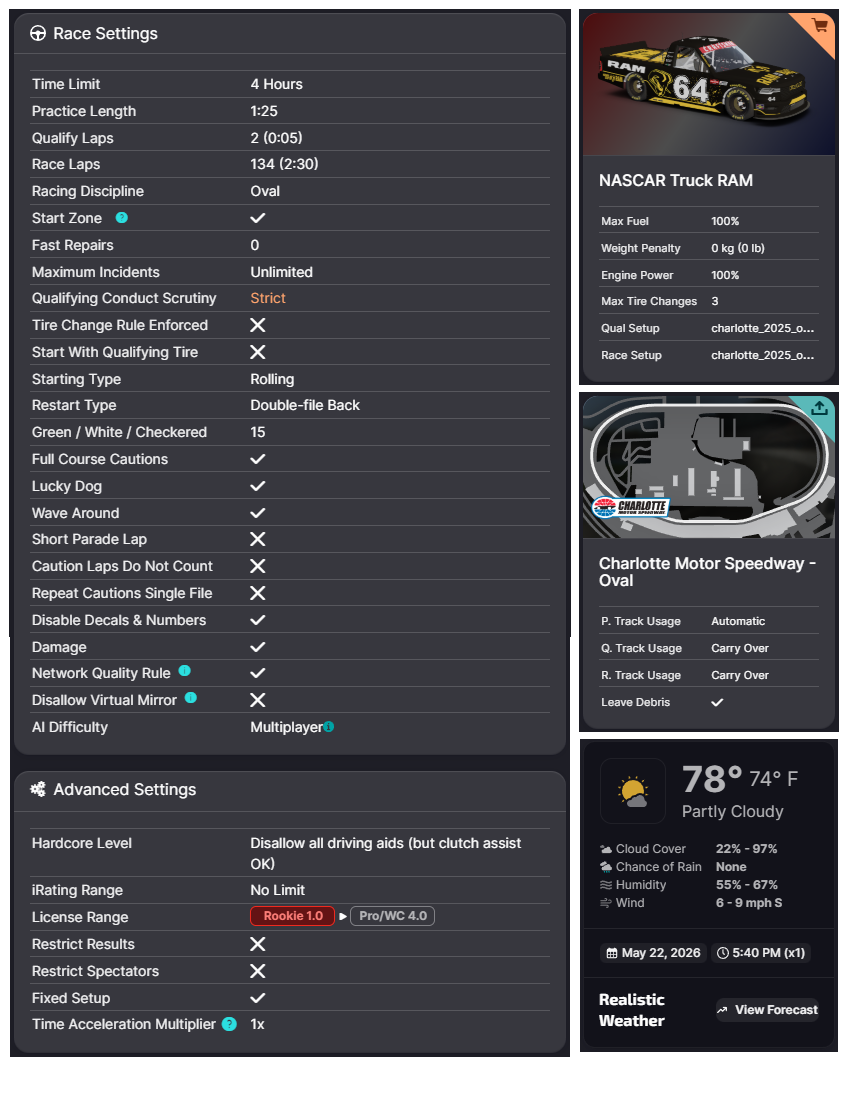
Task: Click the share icon on Charlotte track map
Action: pos(819,408)
